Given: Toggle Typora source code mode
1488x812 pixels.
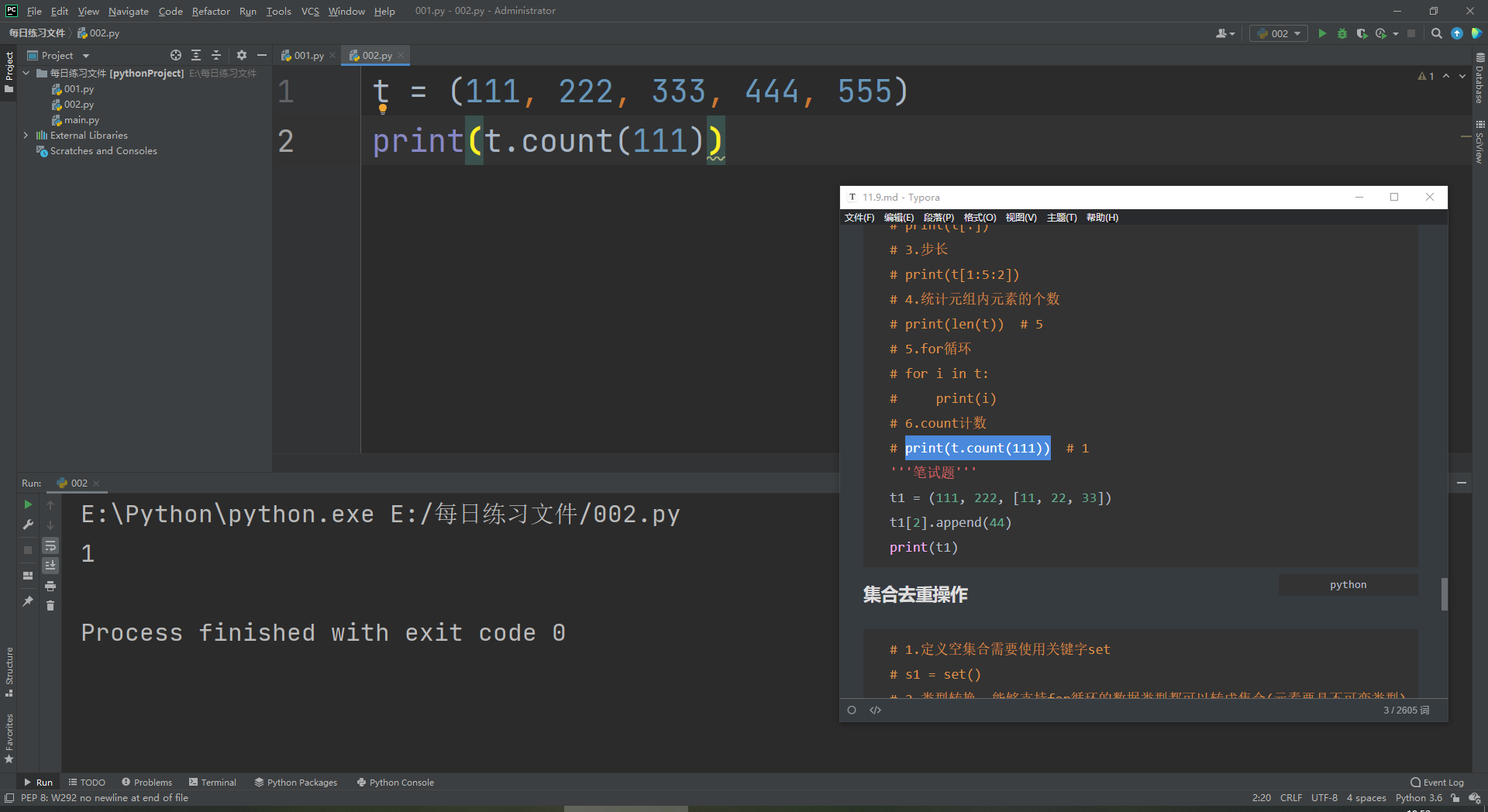Looking at the screenshot, I should point(876,710).
